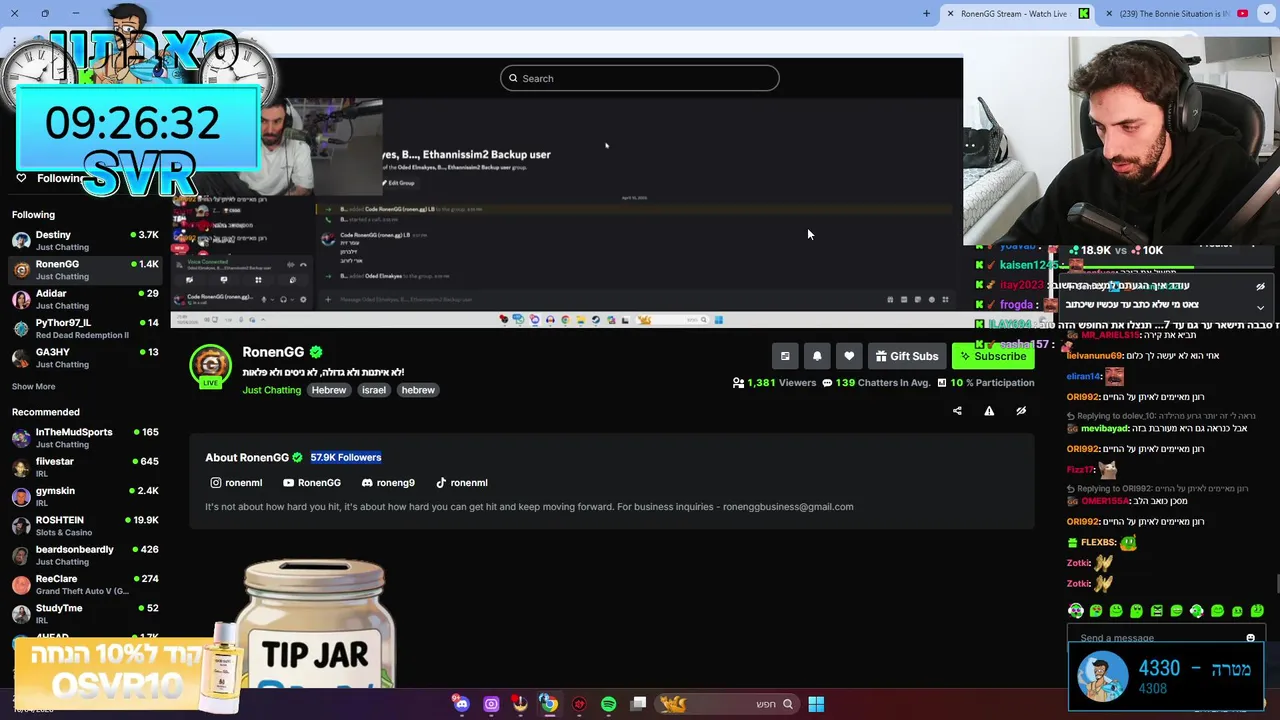Viewport: 1280px width, 720px height.
Task: Select the first quick emote under chat
Action: (1076, 610)
